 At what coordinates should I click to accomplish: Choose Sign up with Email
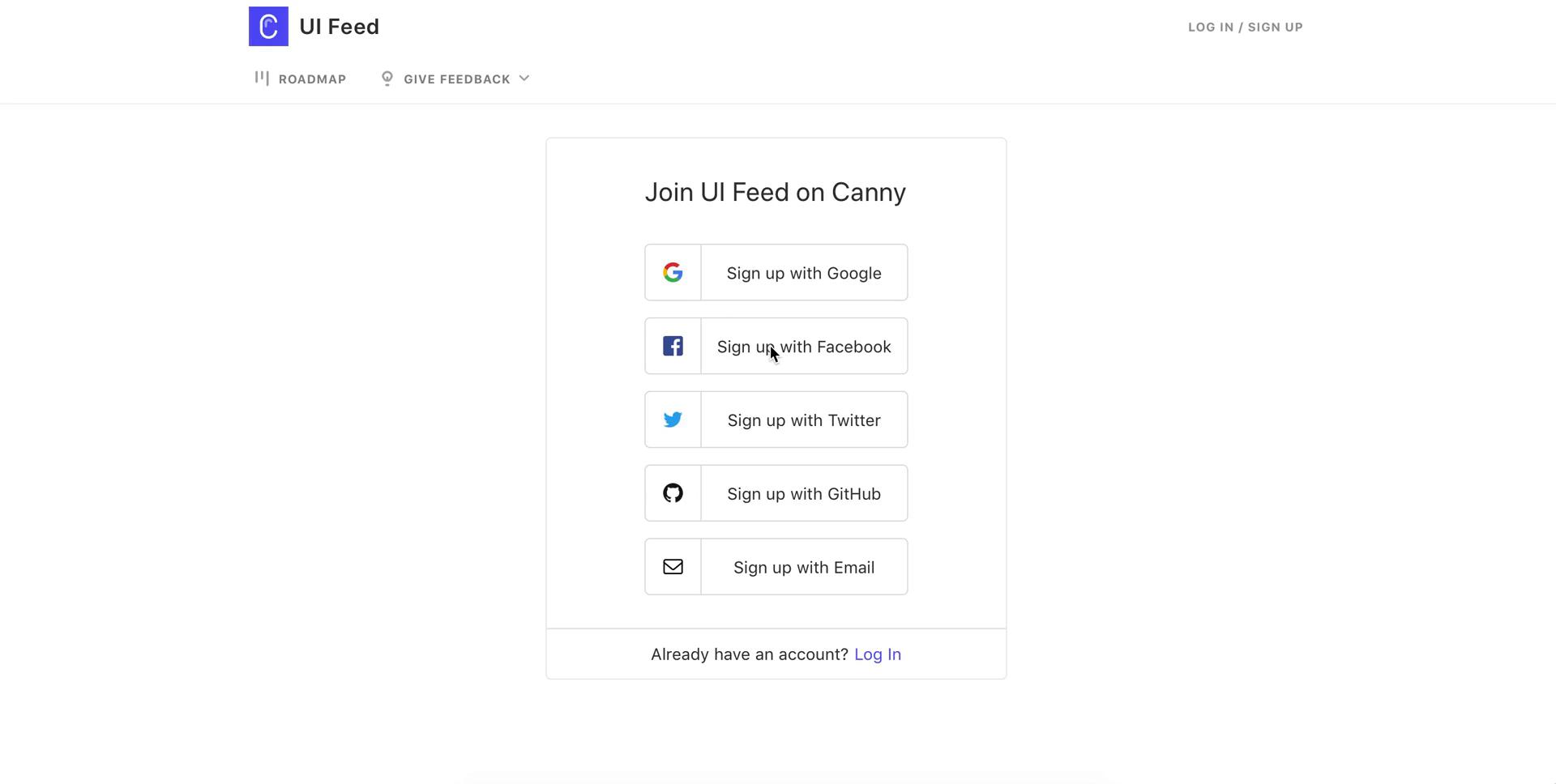[803, 567]
